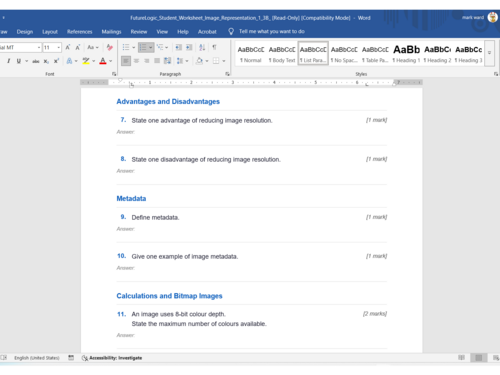Apply Text Effects and Typography
The width and height of the screenshot is (500, 375).
(69, 61)
